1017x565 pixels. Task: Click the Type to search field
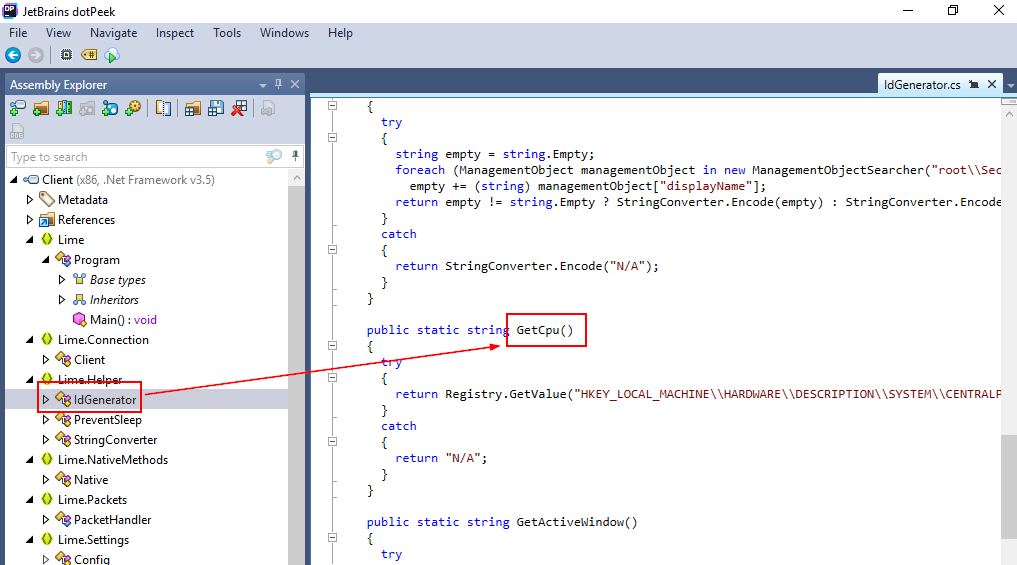click(x=135, y=157)
